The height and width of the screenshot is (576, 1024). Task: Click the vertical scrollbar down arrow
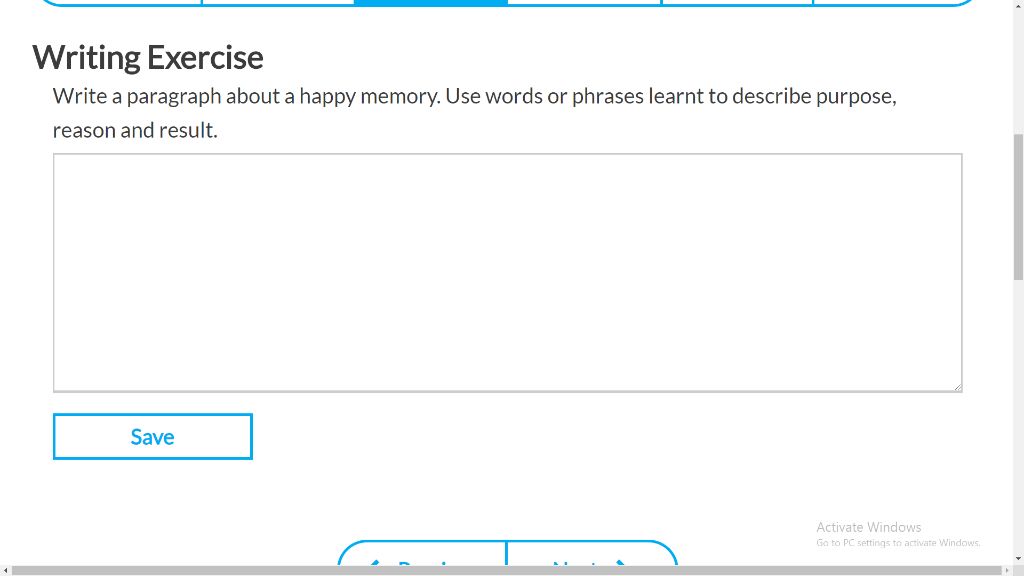coord(1018,560)
